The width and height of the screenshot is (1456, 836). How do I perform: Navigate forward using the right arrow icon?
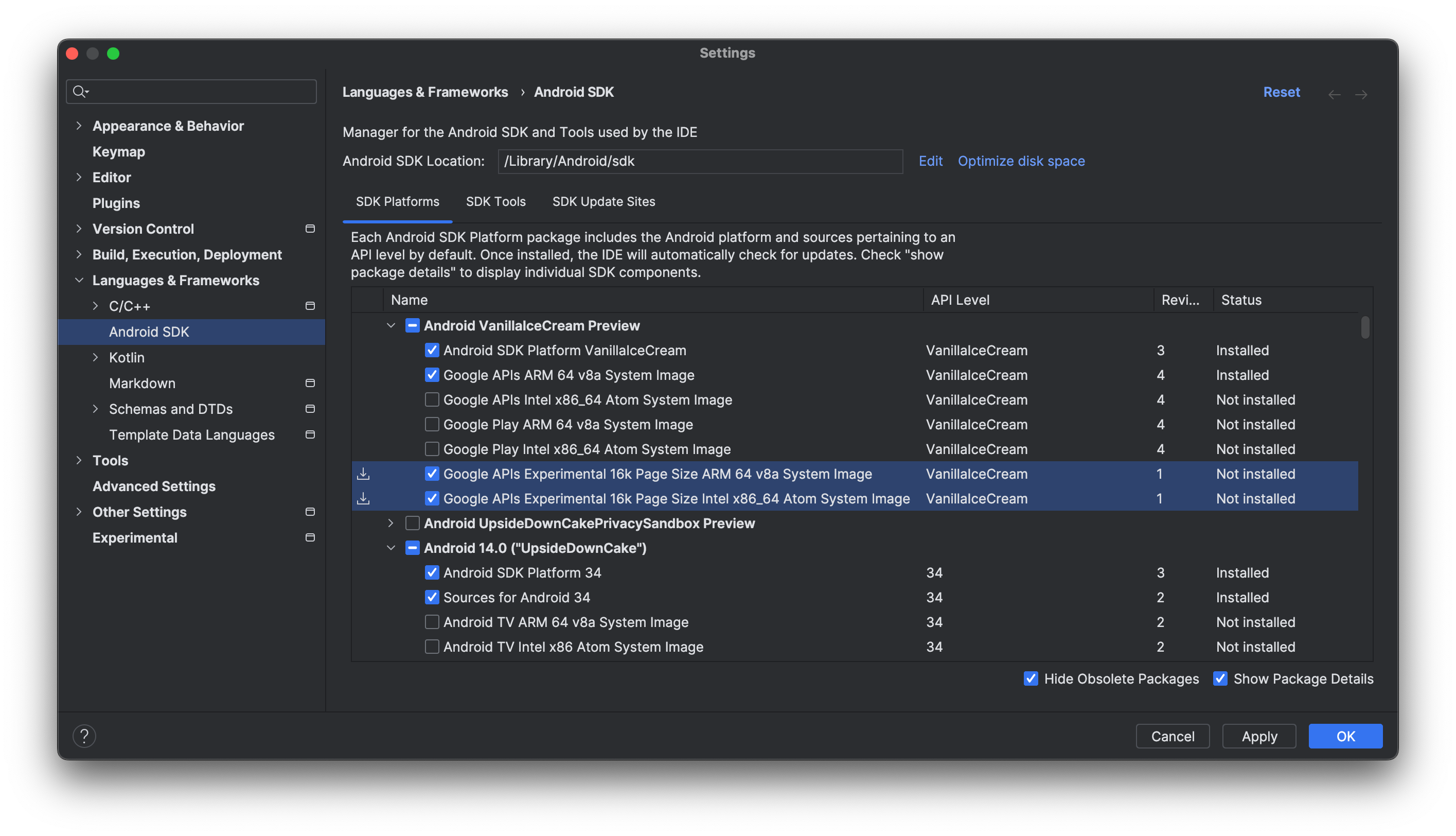[x=1361, y=92]
